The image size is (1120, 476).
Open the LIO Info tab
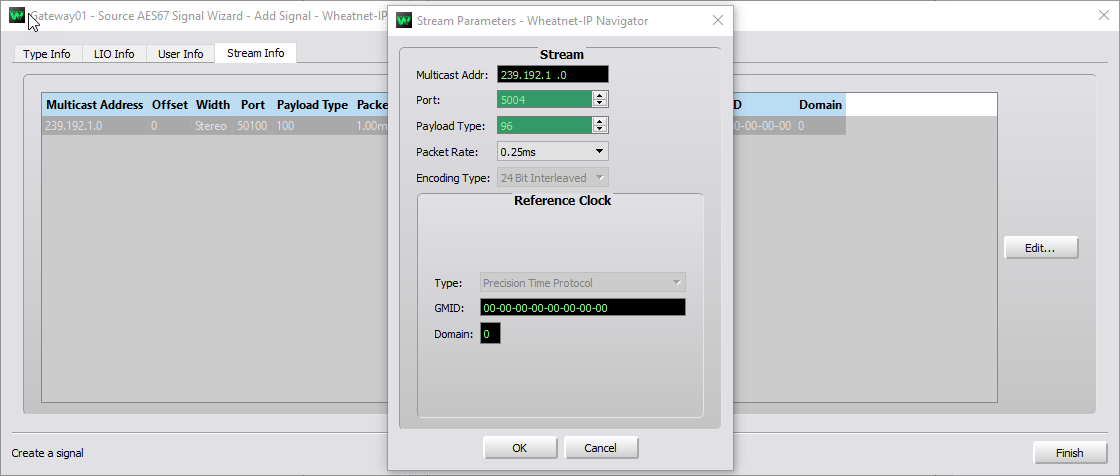114,54
